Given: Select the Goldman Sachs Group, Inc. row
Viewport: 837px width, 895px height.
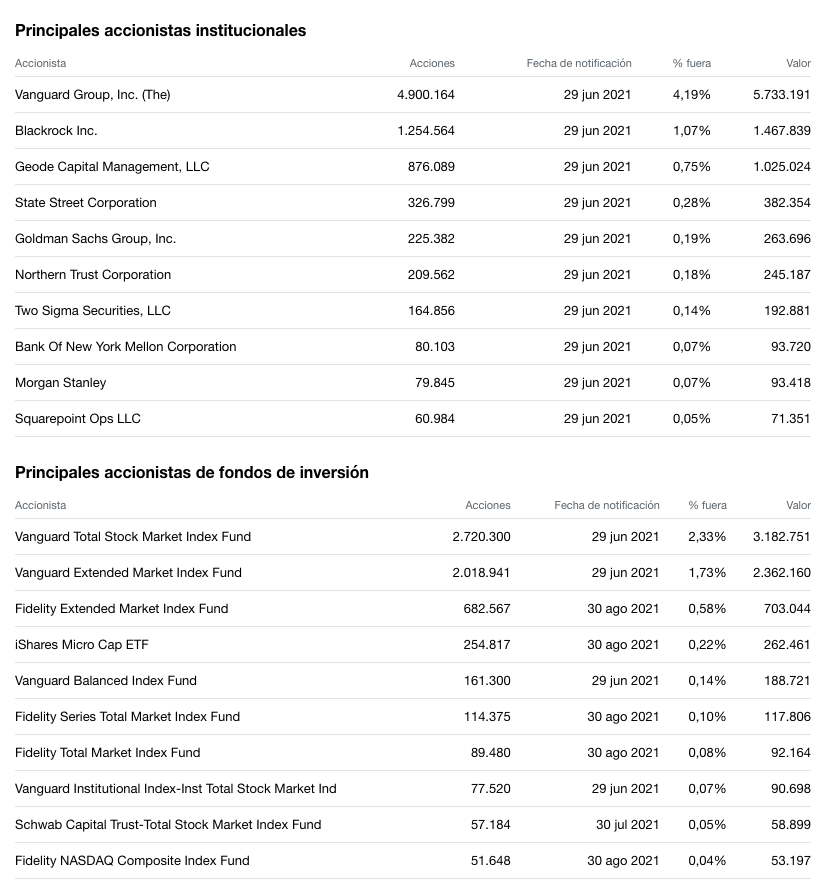Looking at the screenshot, I should pyautogui.click(x=413, y=239).
